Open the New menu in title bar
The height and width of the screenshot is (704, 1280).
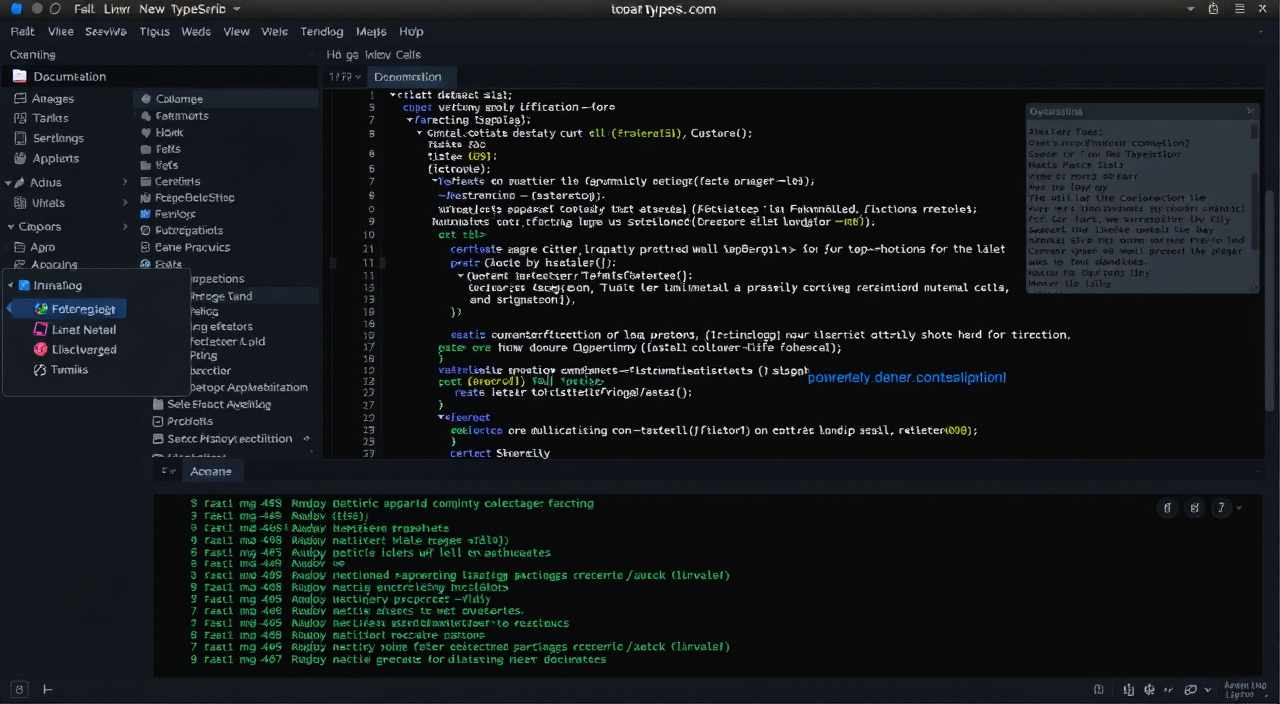pyautogui.click(x=152, y=9)
